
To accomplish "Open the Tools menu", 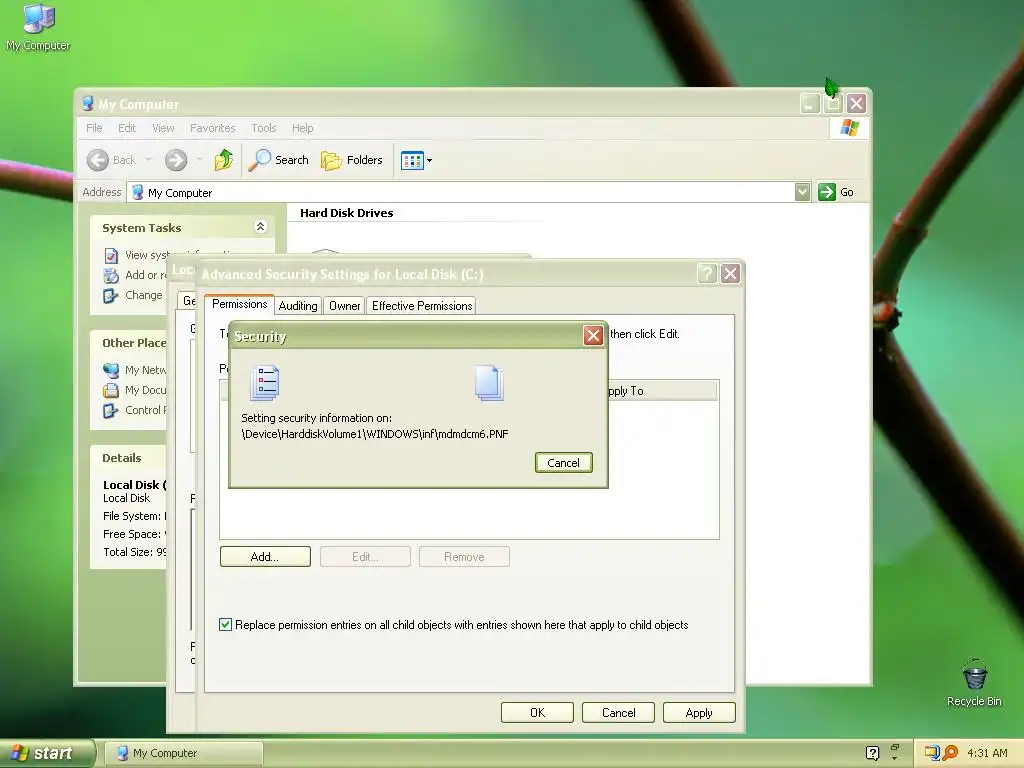I will click(264, 128).
